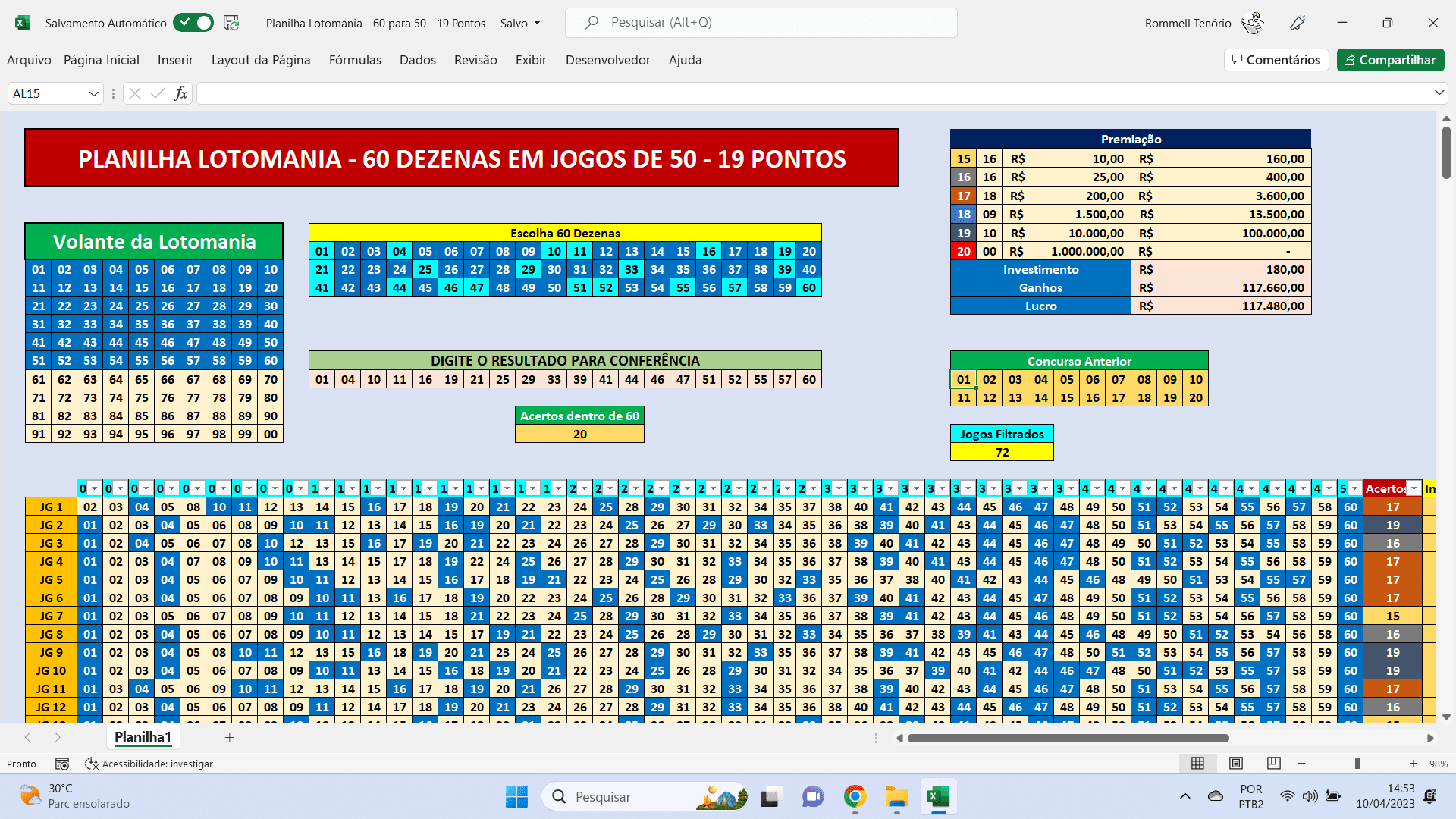Select the Lucro value 117.480,00 cell
The width and height of the screenshot is (1456, 819).
(x=1221, y=306)
